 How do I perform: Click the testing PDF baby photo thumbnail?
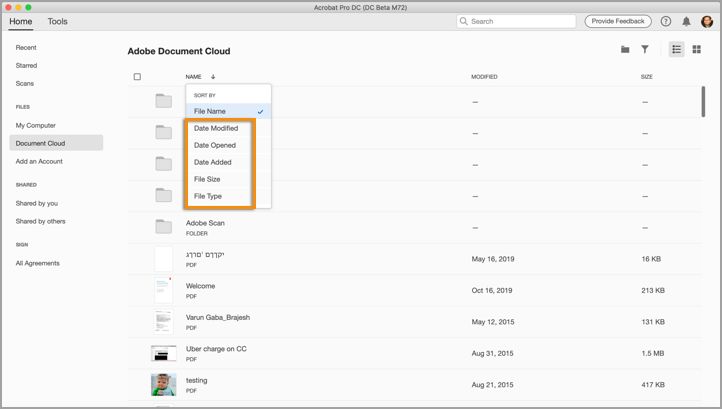coord(163,385)
